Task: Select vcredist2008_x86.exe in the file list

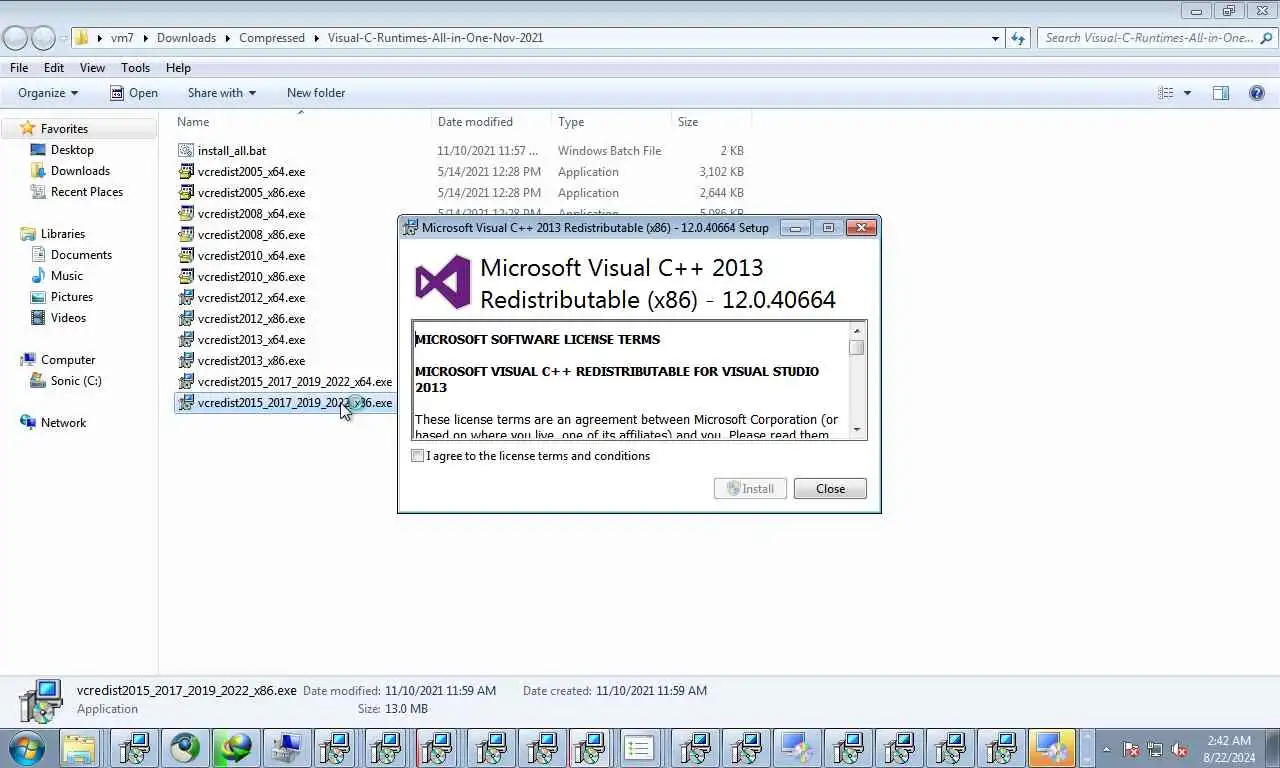Action: [251, 235]
